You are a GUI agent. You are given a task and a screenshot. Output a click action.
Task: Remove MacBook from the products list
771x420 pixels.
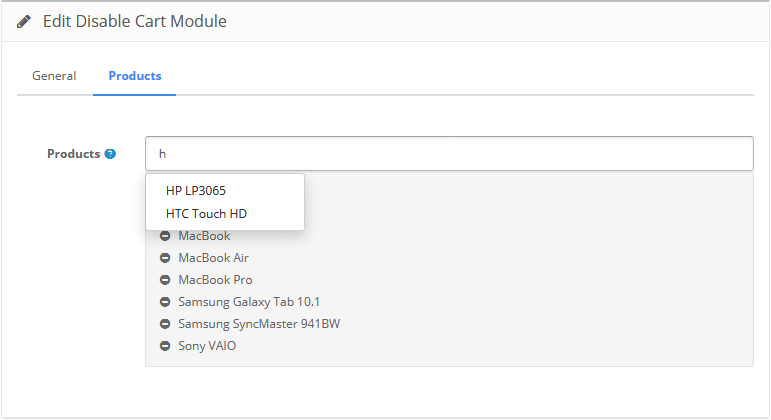[165, 236]
